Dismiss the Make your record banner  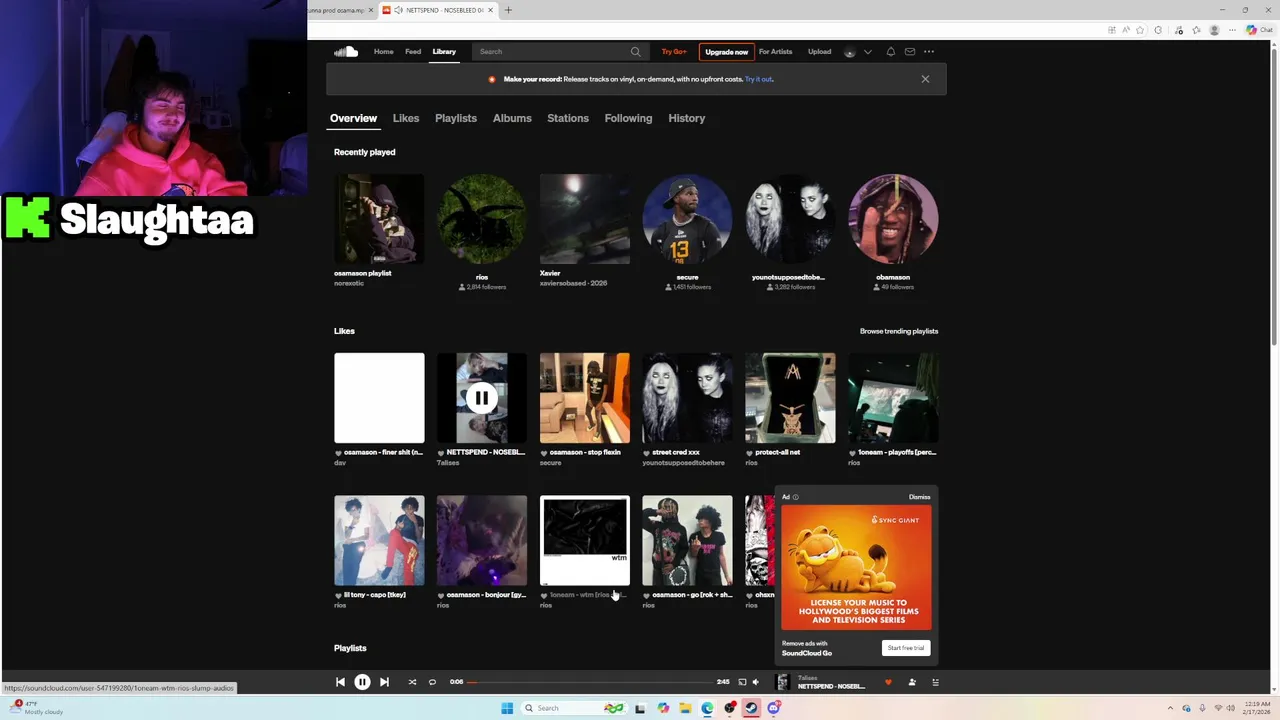coord(925,79)
